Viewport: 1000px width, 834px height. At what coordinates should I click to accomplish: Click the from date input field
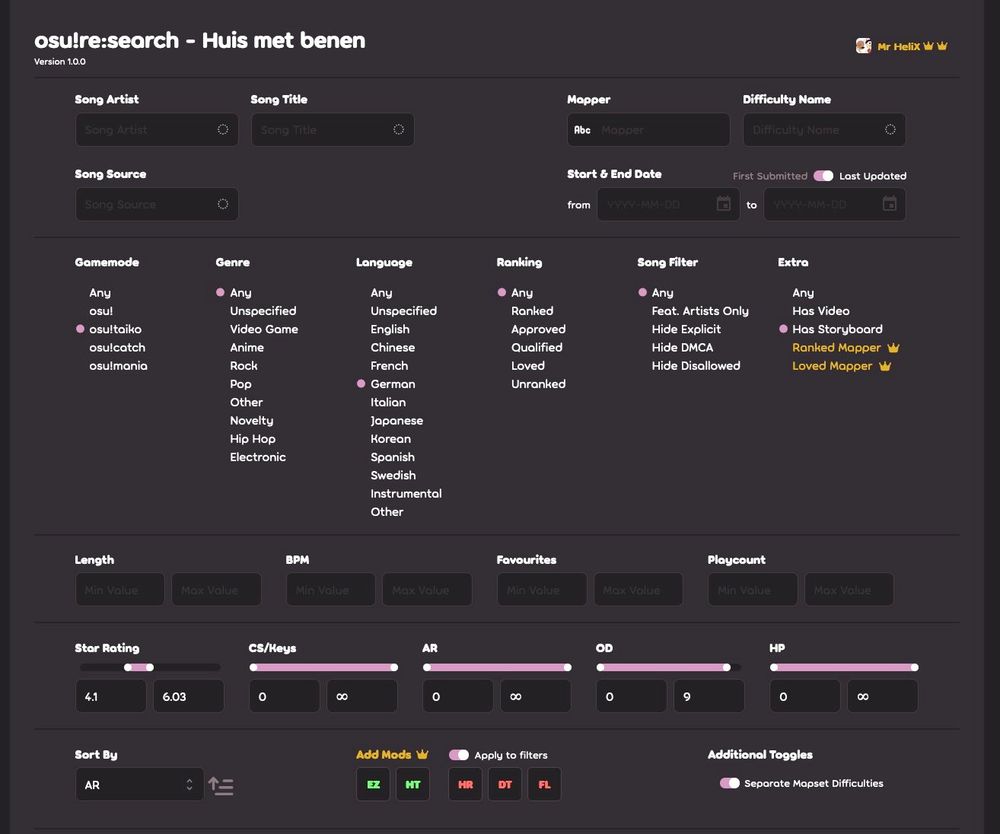(x=668, y=204)
